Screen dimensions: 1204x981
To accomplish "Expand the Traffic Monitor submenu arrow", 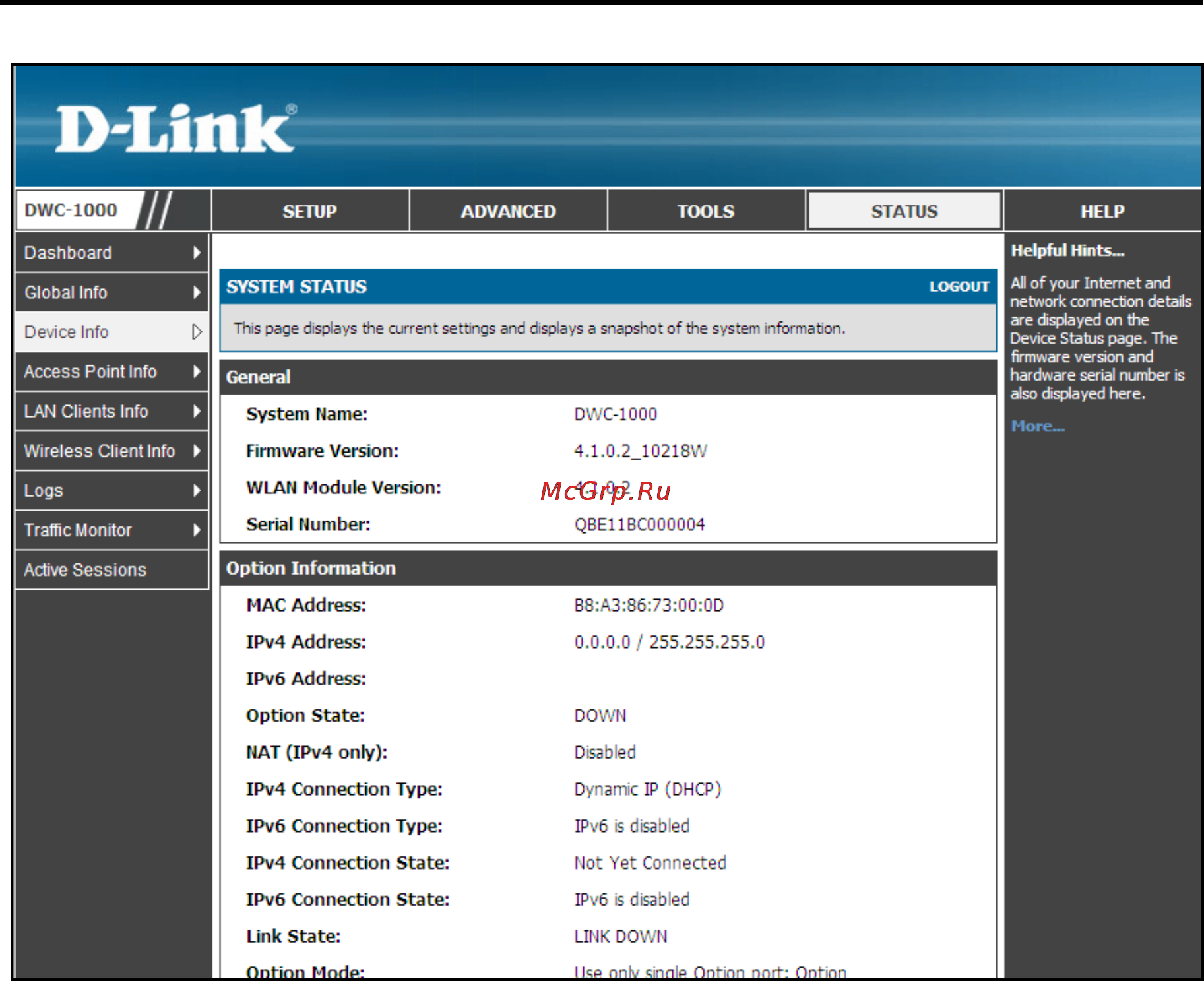I will (197, 530).
